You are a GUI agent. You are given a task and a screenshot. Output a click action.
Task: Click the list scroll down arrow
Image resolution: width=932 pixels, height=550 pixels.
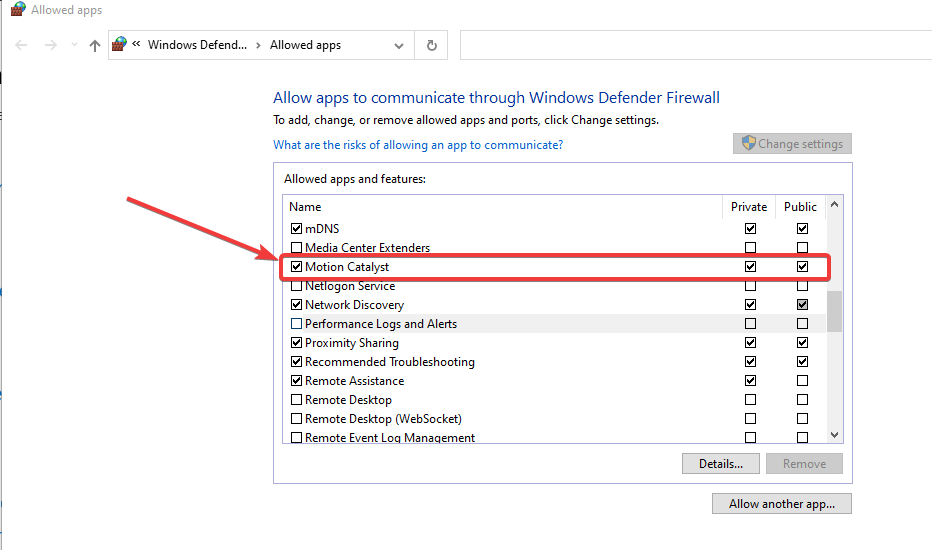coord(835,435)
